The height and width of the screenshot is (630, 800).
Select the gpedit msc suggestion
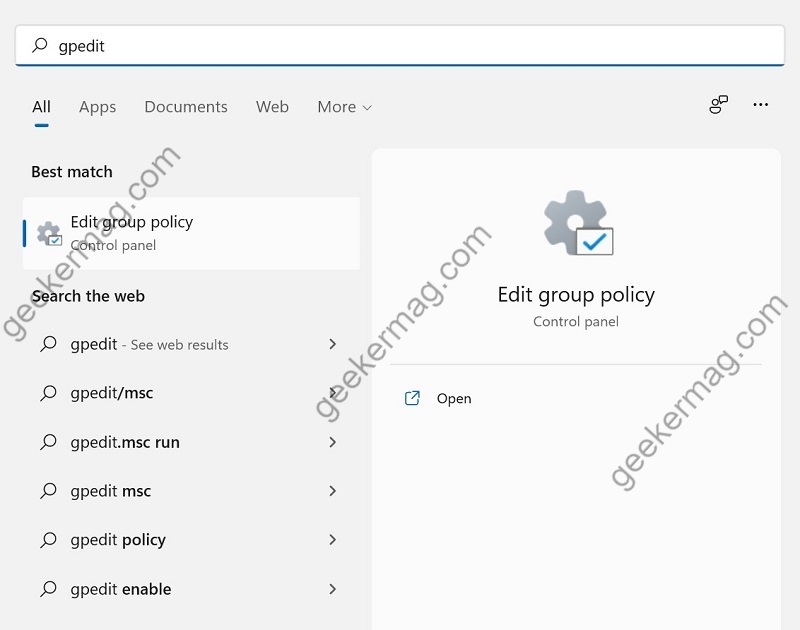coord(189,491)
